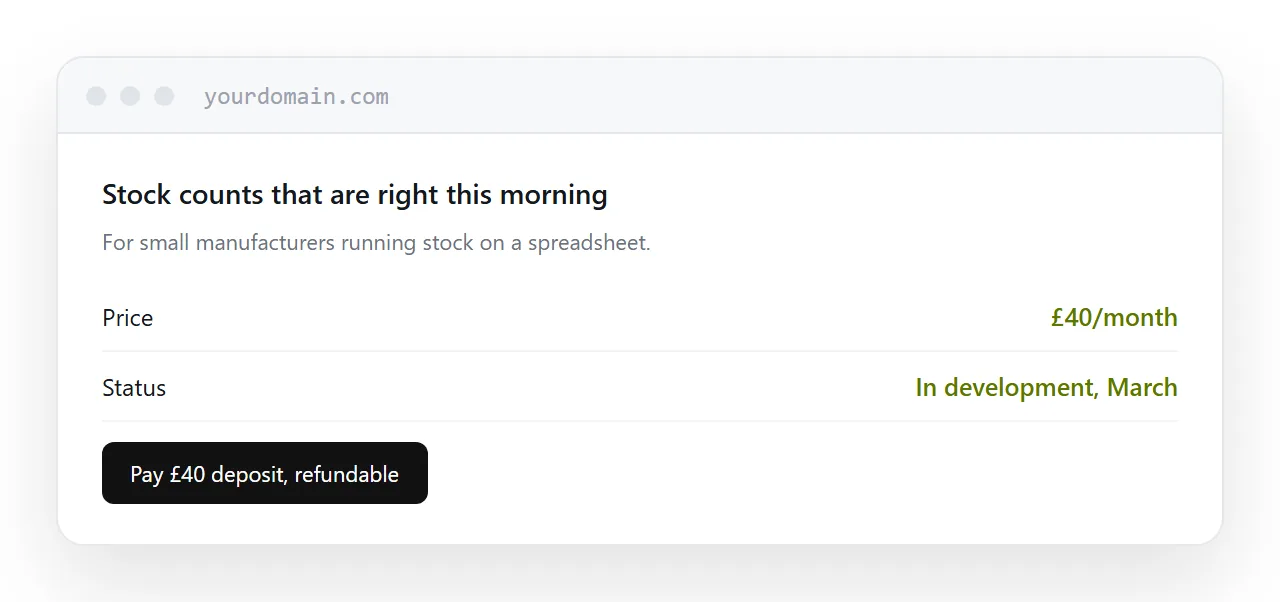1280x602 pixels.
Task: Click the 'Status' row label
Action: coord(134,388)
